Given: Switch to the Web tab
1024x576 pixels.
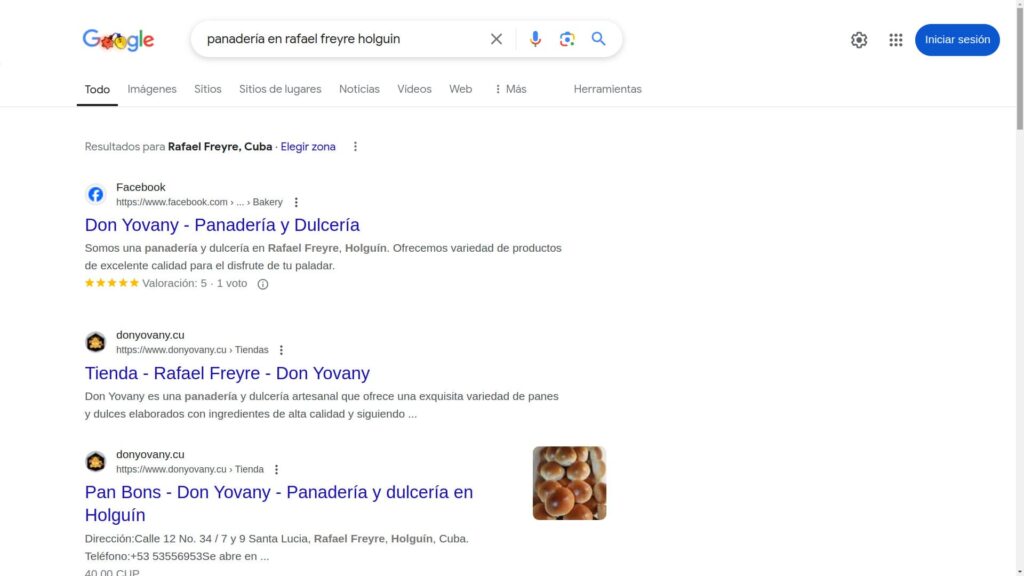Looking at the screenshot, I should point(460,89).
